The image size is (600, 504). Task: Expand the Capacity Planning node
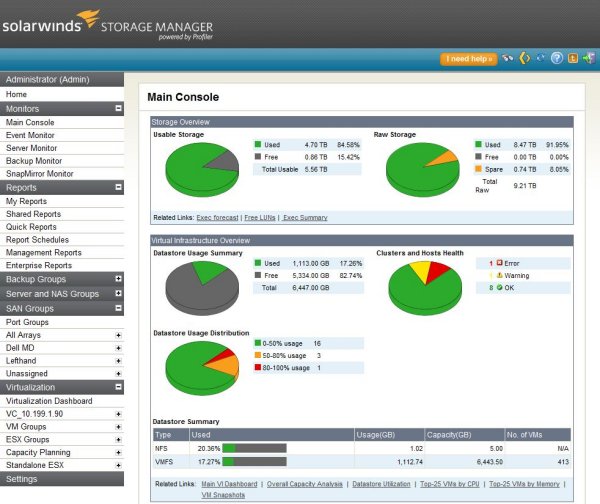119,453
